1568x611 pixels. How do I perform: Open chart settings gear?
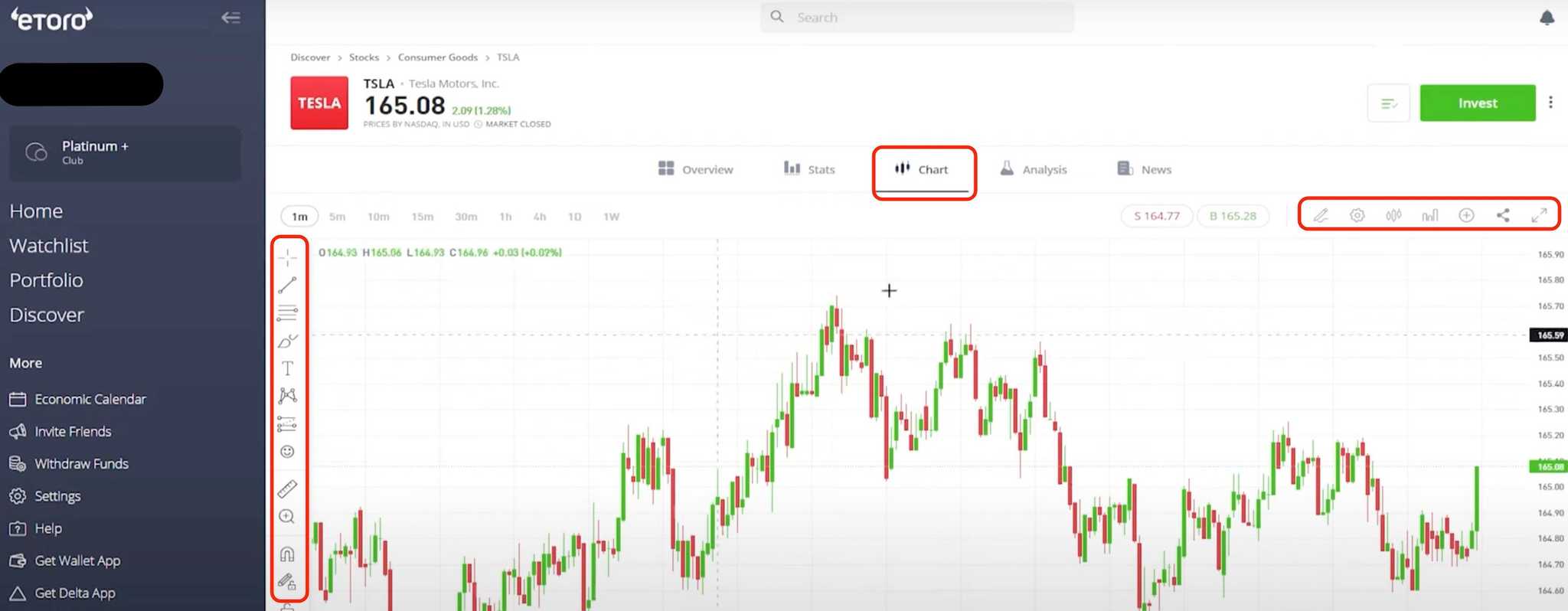[1357, 215]
